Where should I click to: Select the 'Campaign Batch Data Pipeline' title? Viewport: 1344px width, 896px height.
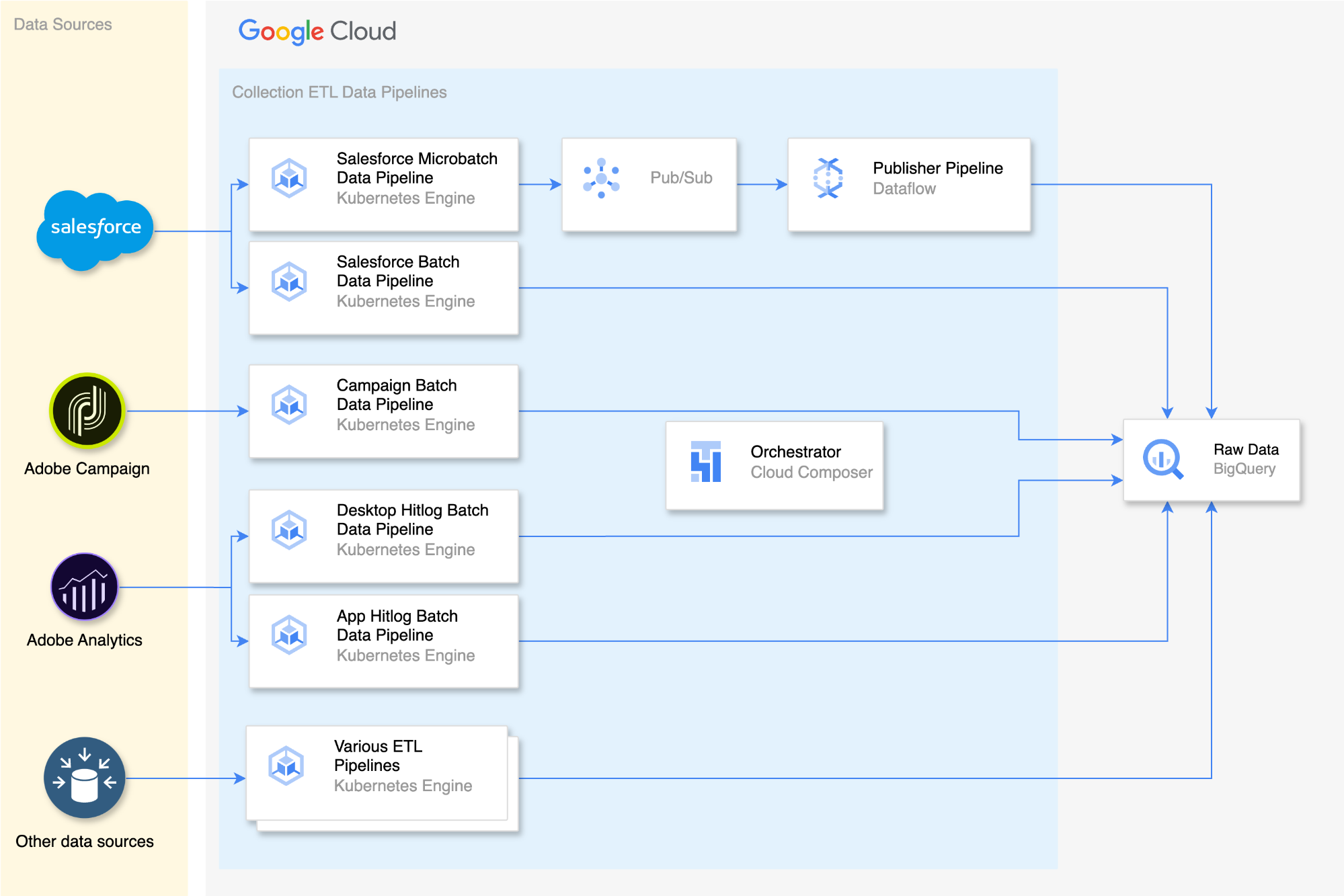[x=397, y=395]
